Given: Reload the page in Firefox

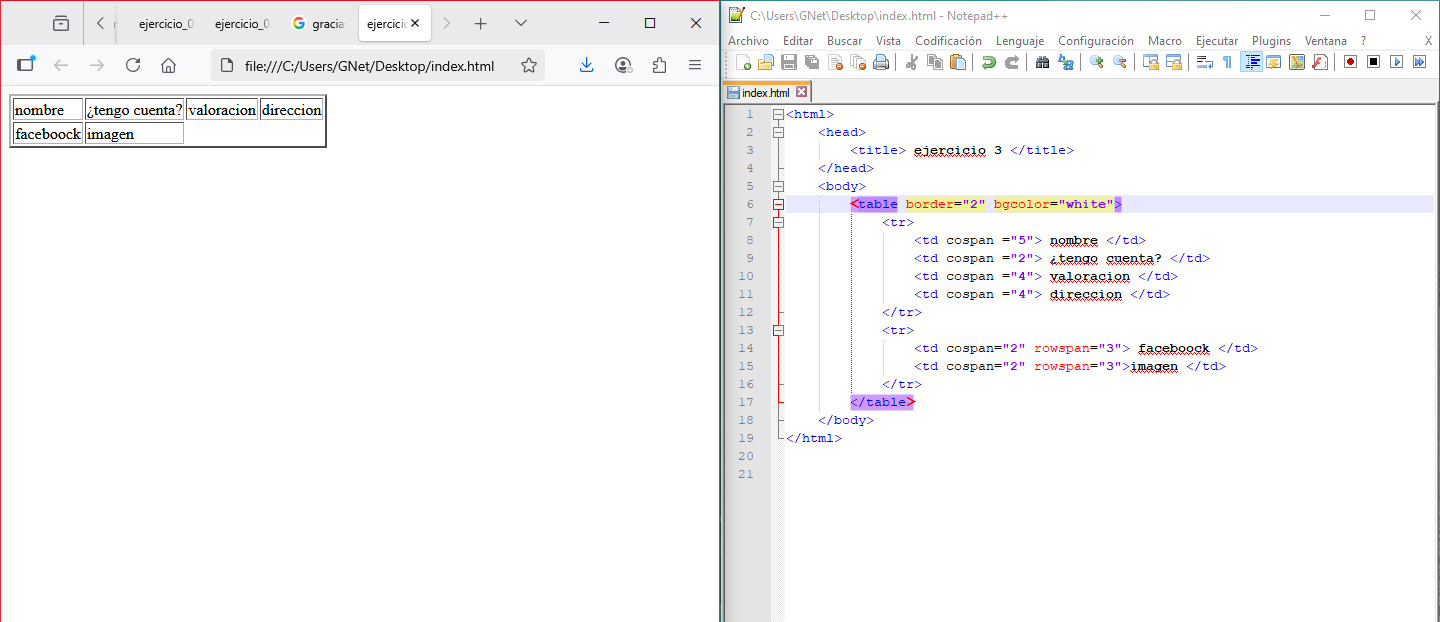Looking at the screenshot, I should [133, 65].
